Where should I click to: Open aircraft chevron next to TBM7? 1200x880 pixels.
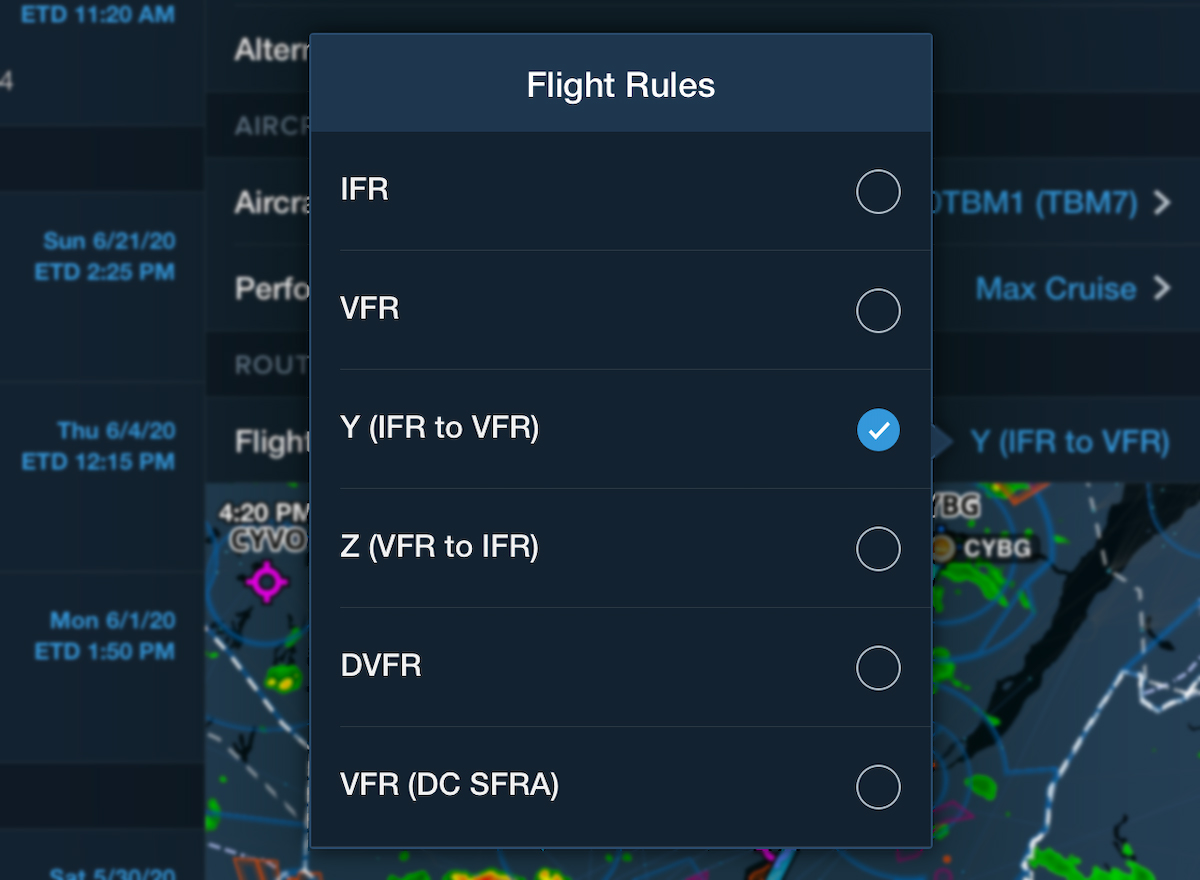(x=1161, y=204)
